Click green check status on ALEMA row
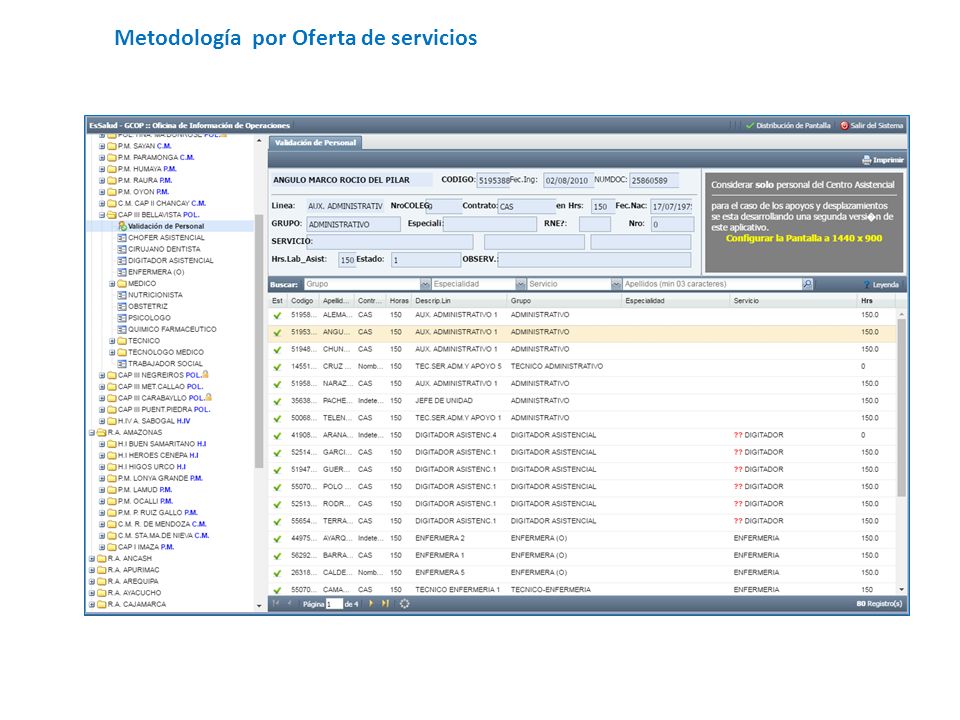Image resolution: width=960 pixels, height=720 pixels. tap(277, 315)
